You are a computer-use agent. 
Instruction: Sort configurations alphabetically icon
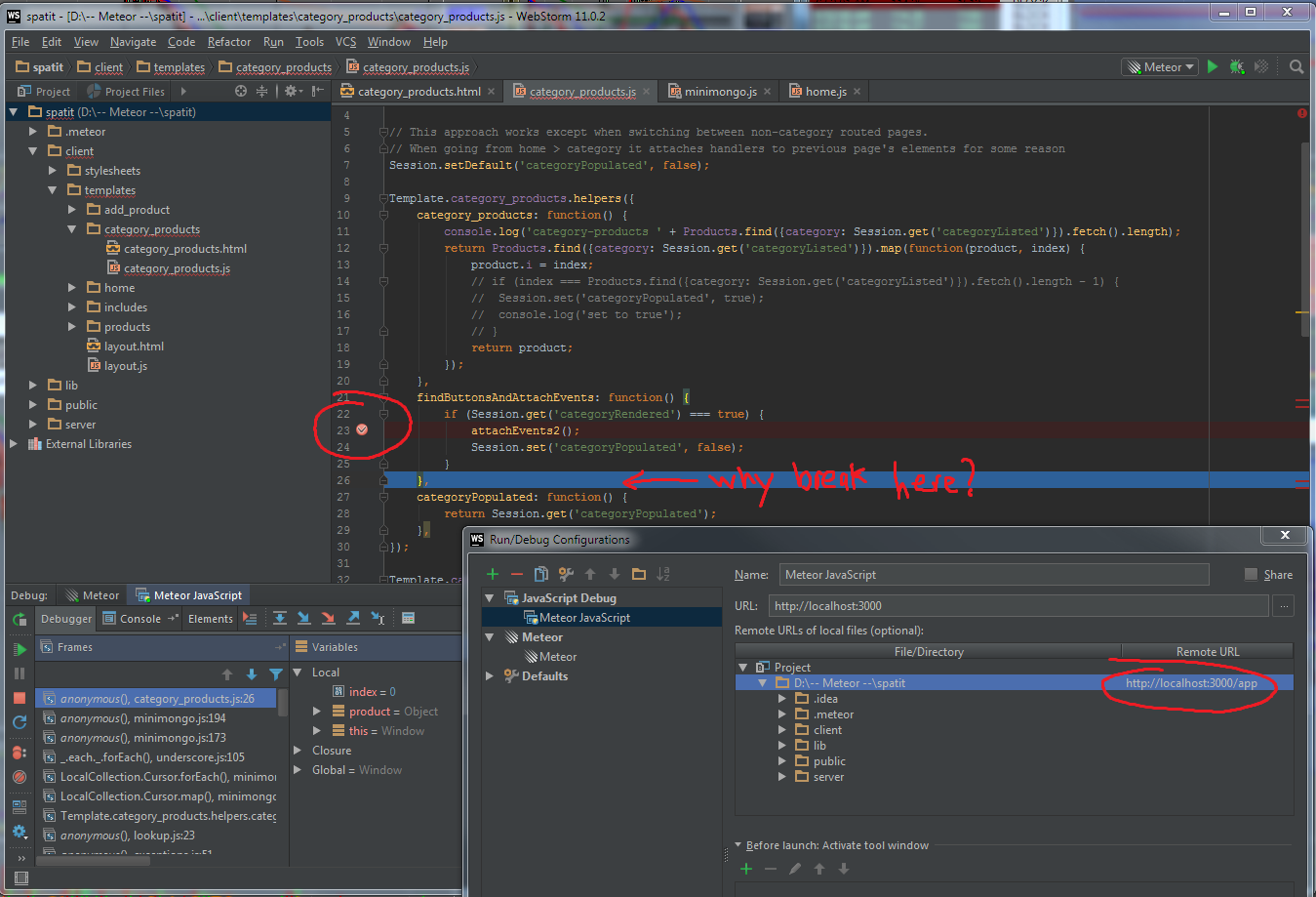663,574
